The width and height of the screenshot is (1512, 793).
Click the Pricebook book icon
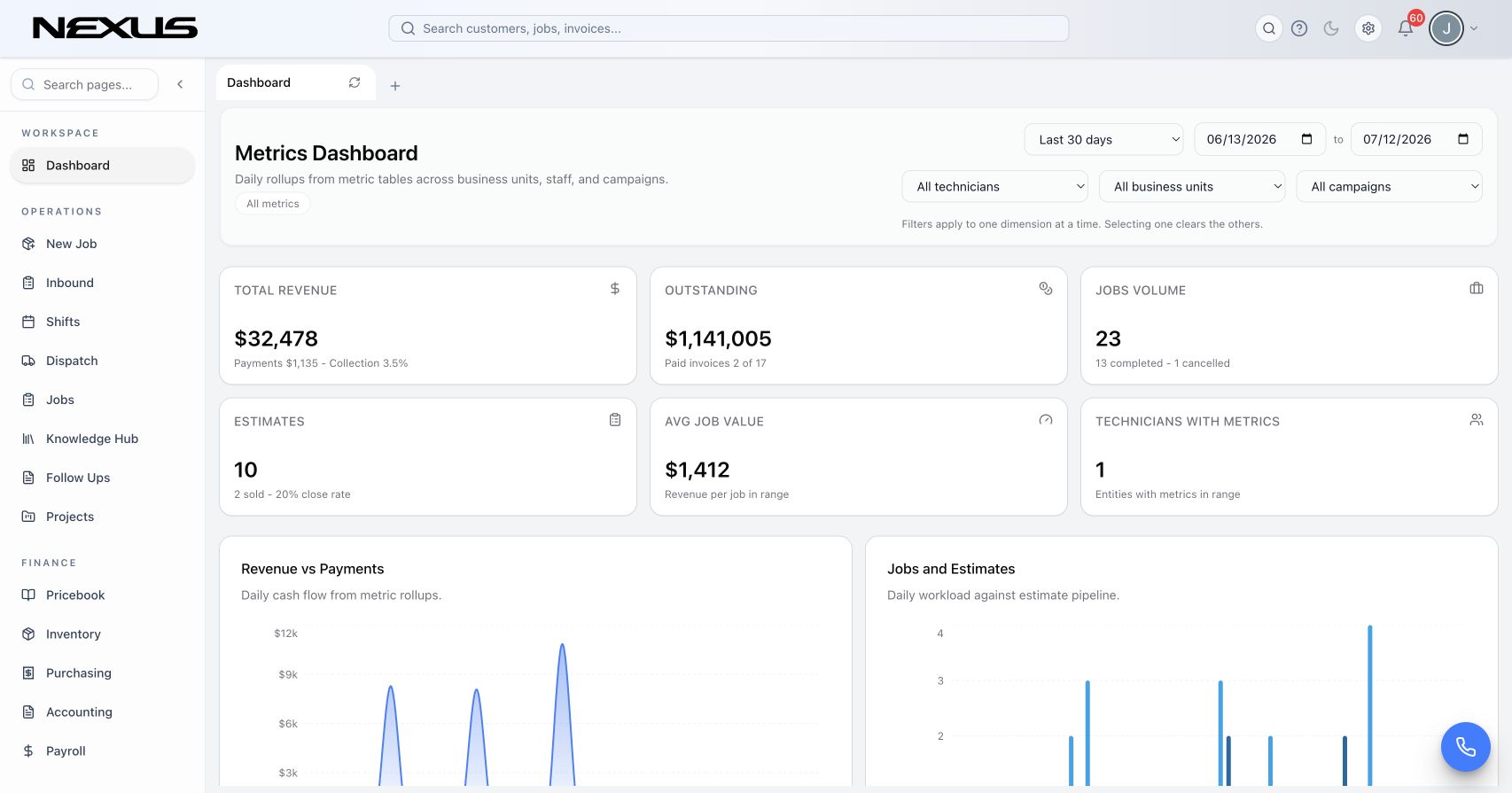click(x=28, y=595)
